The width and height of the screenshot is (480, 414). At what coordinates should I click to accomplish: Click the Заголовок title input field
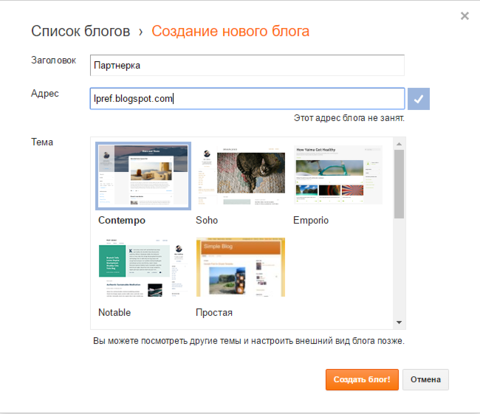point(247,65)
